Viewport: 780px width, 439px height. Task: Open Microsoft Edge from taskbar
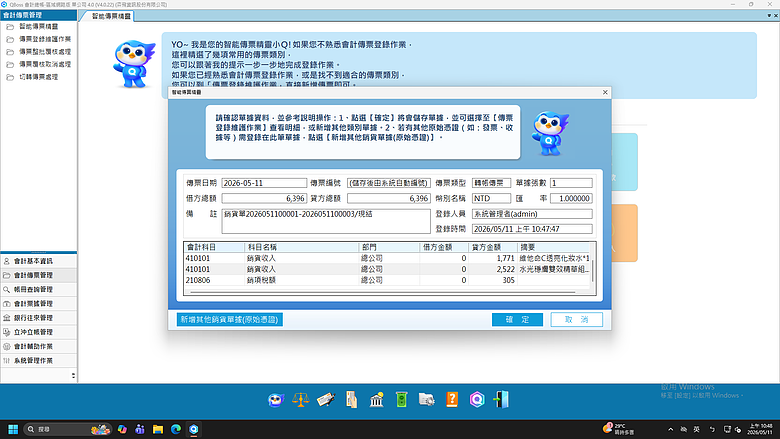click(176, 429)
